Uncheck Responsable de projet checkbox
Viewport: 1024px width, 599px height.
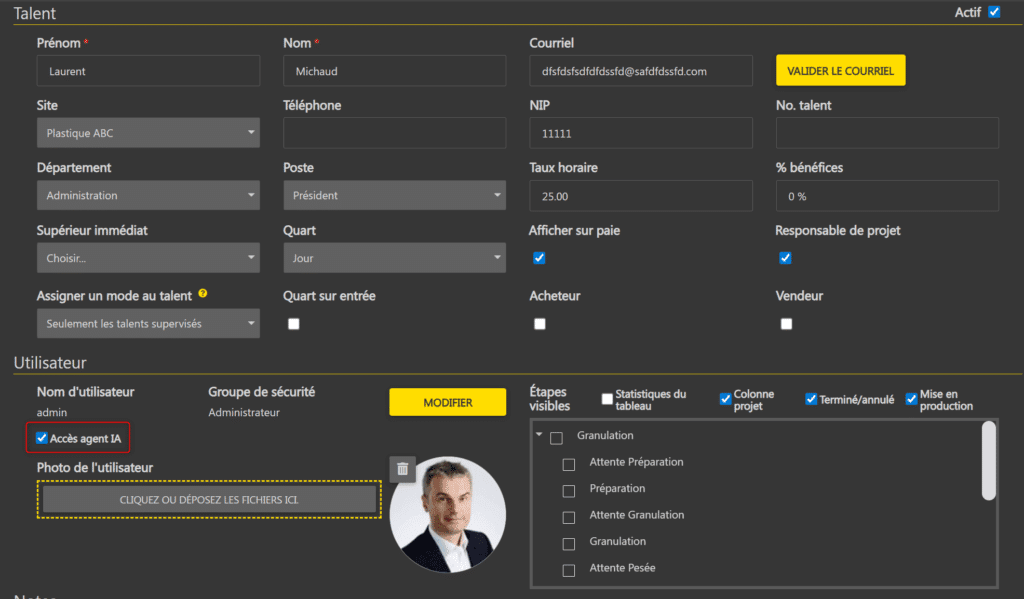[x=786, y=258]
